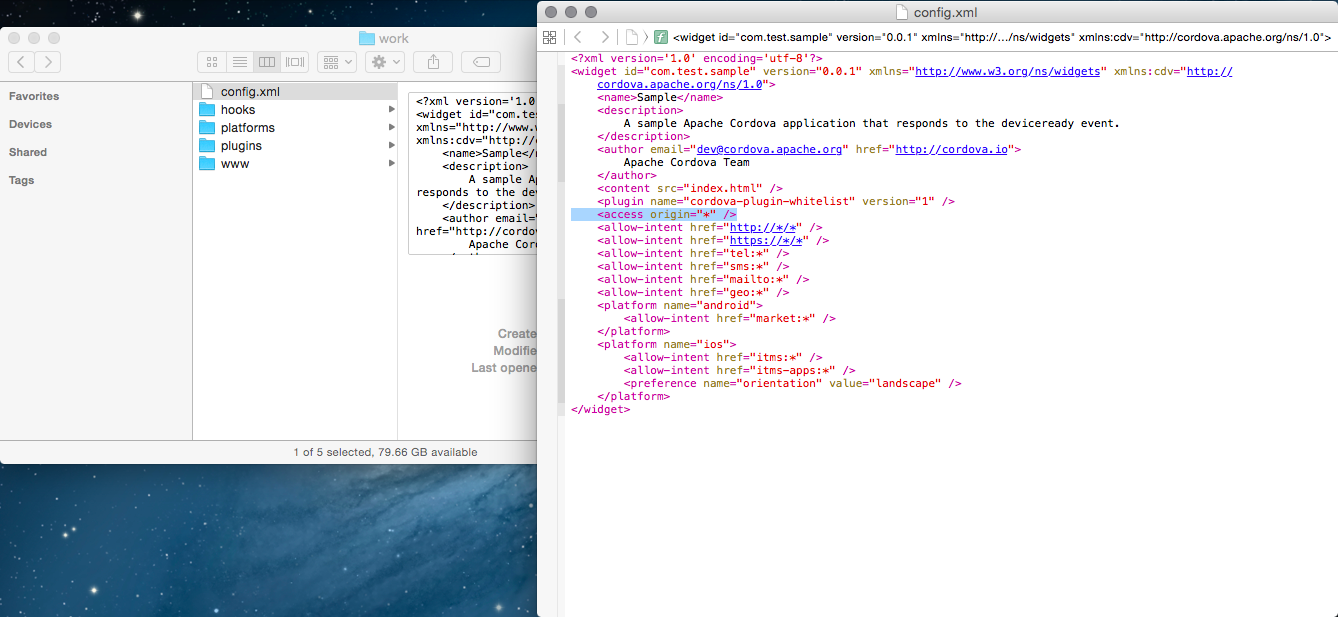Open related items grid in Xcode editor
The height and width of the screenshot is (617, 1338).
(x=549, y=37)
